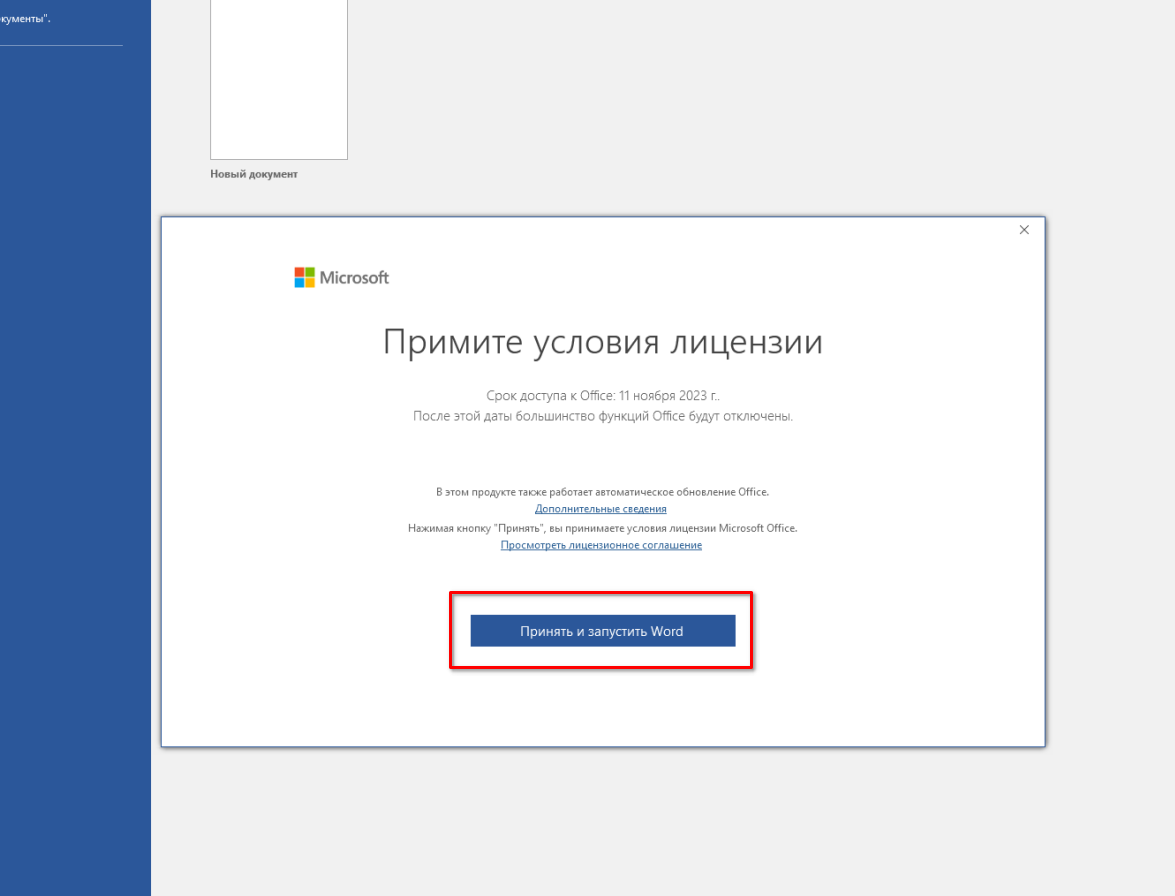This screenshot has width=1175, height=896.
Task: Click the "документы" text in blue sidebar
Action: tap(25, 19)
